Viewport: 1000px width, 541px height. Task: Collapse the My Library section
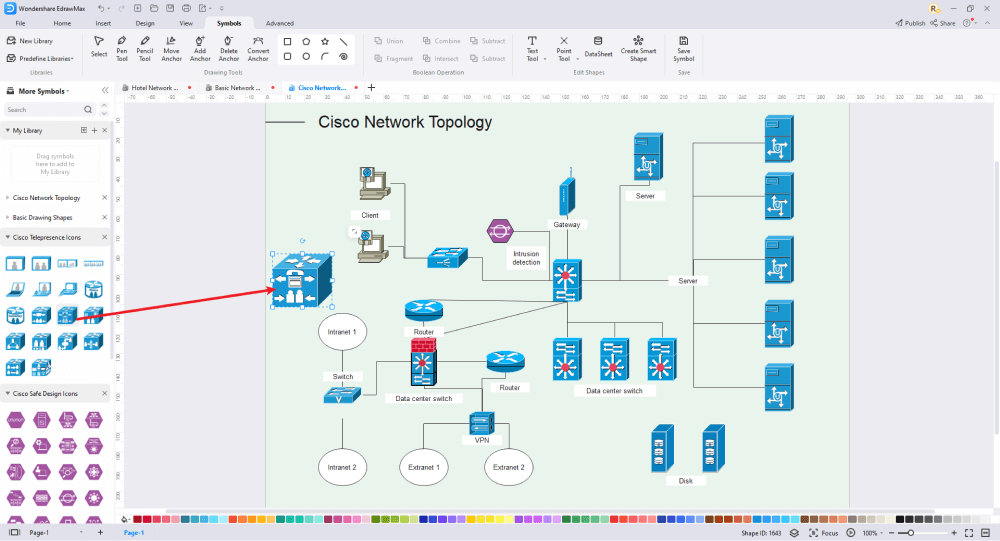[x=8, y=130]
